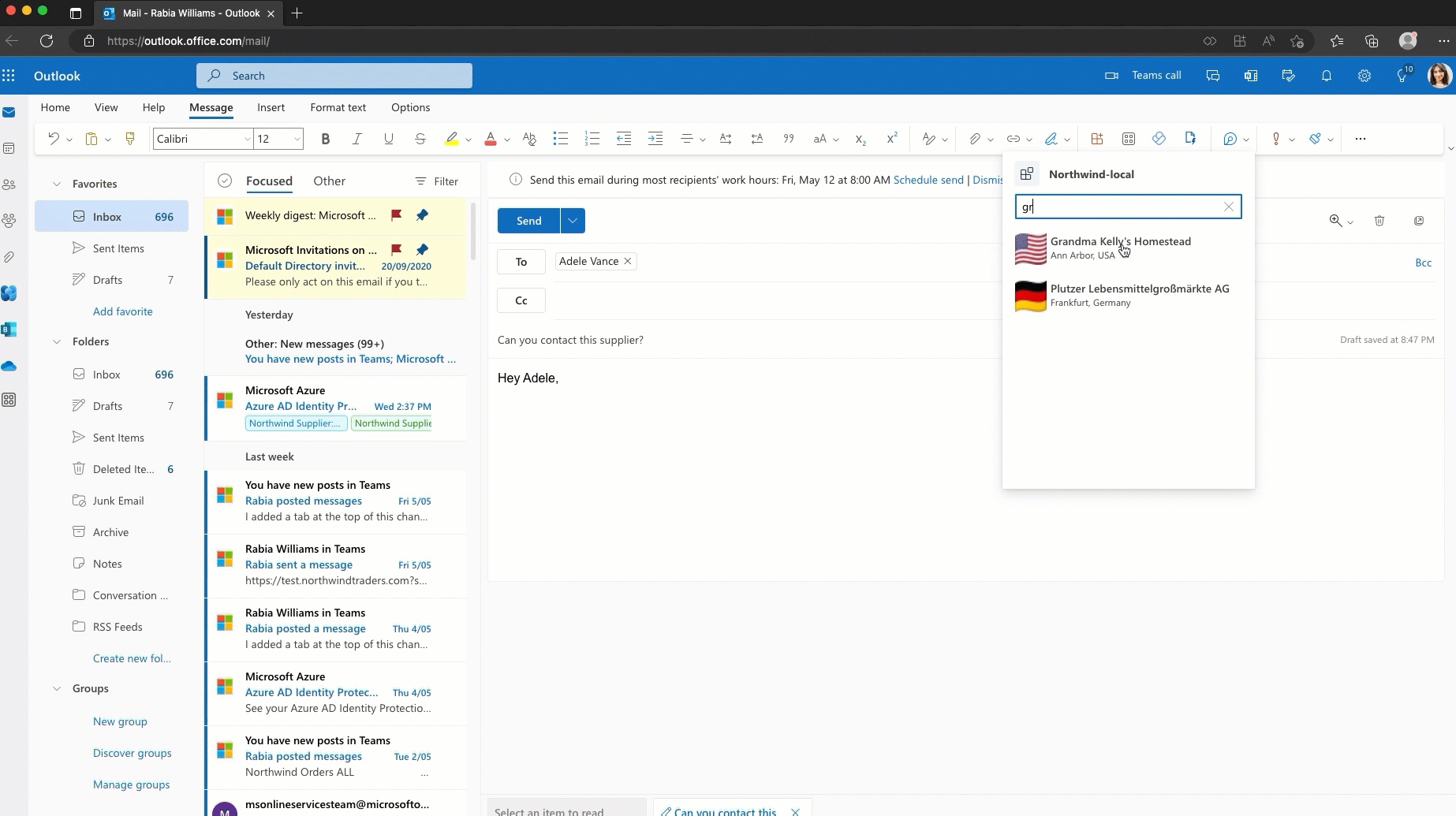Image resolution: width=1456 pixels, height=816 pixels.
Task: Collapse the Folders section
Action: click(57, 341)
